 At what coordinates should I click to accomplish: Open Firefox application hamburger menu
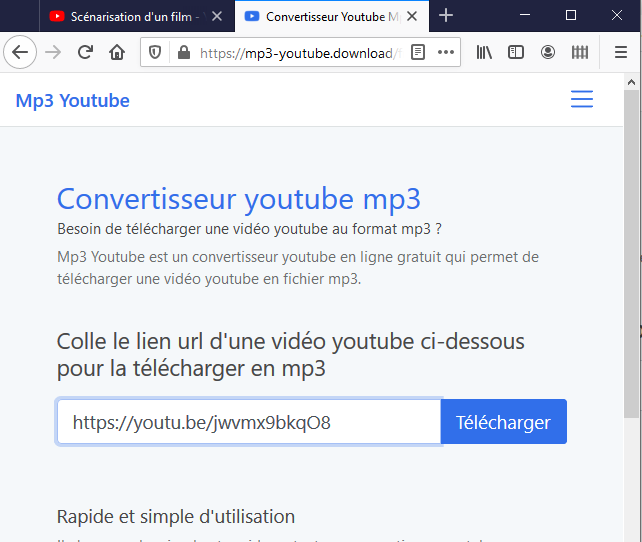(x=621, y=52)
